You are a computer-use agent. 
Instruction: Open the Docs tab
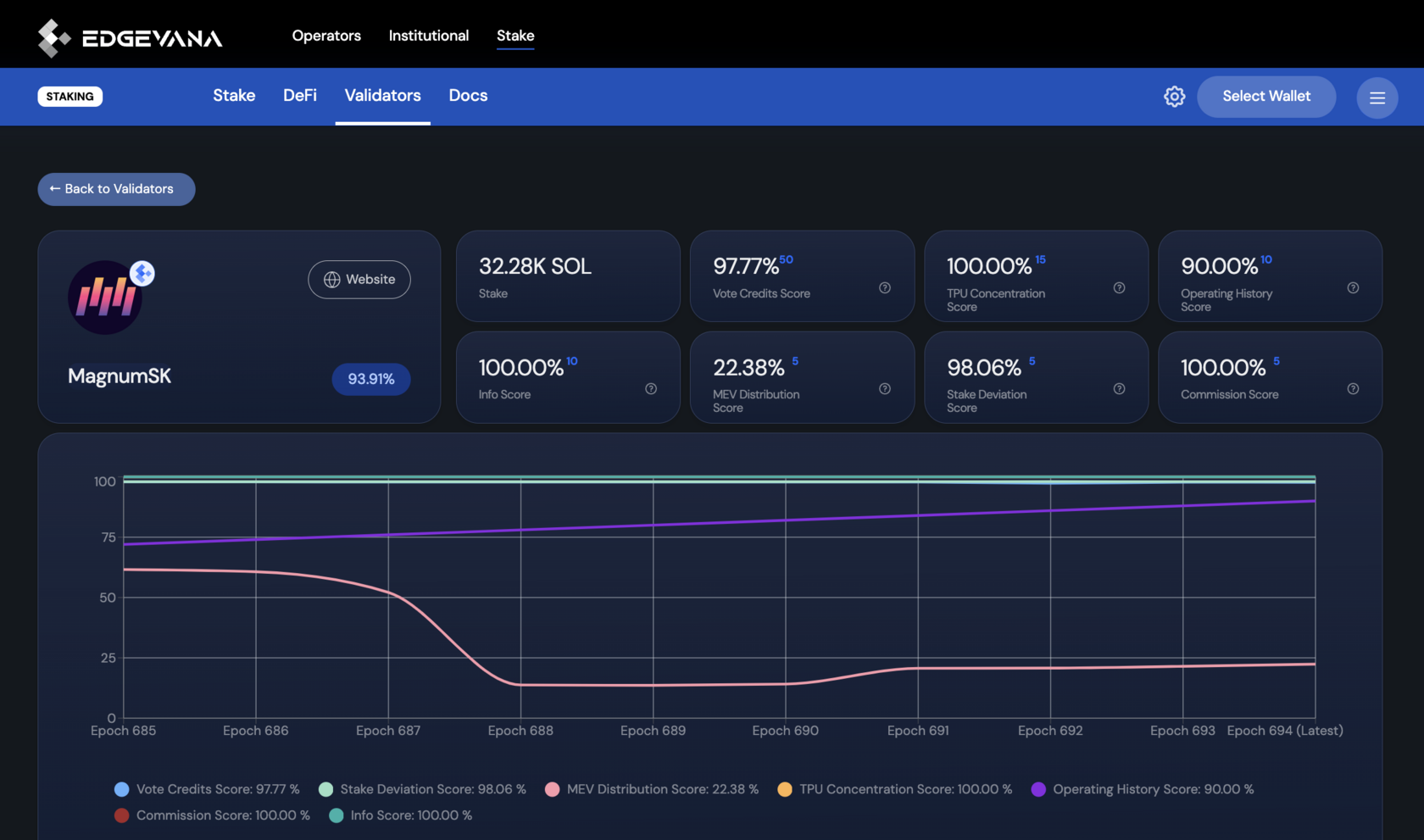coord(468,96)
